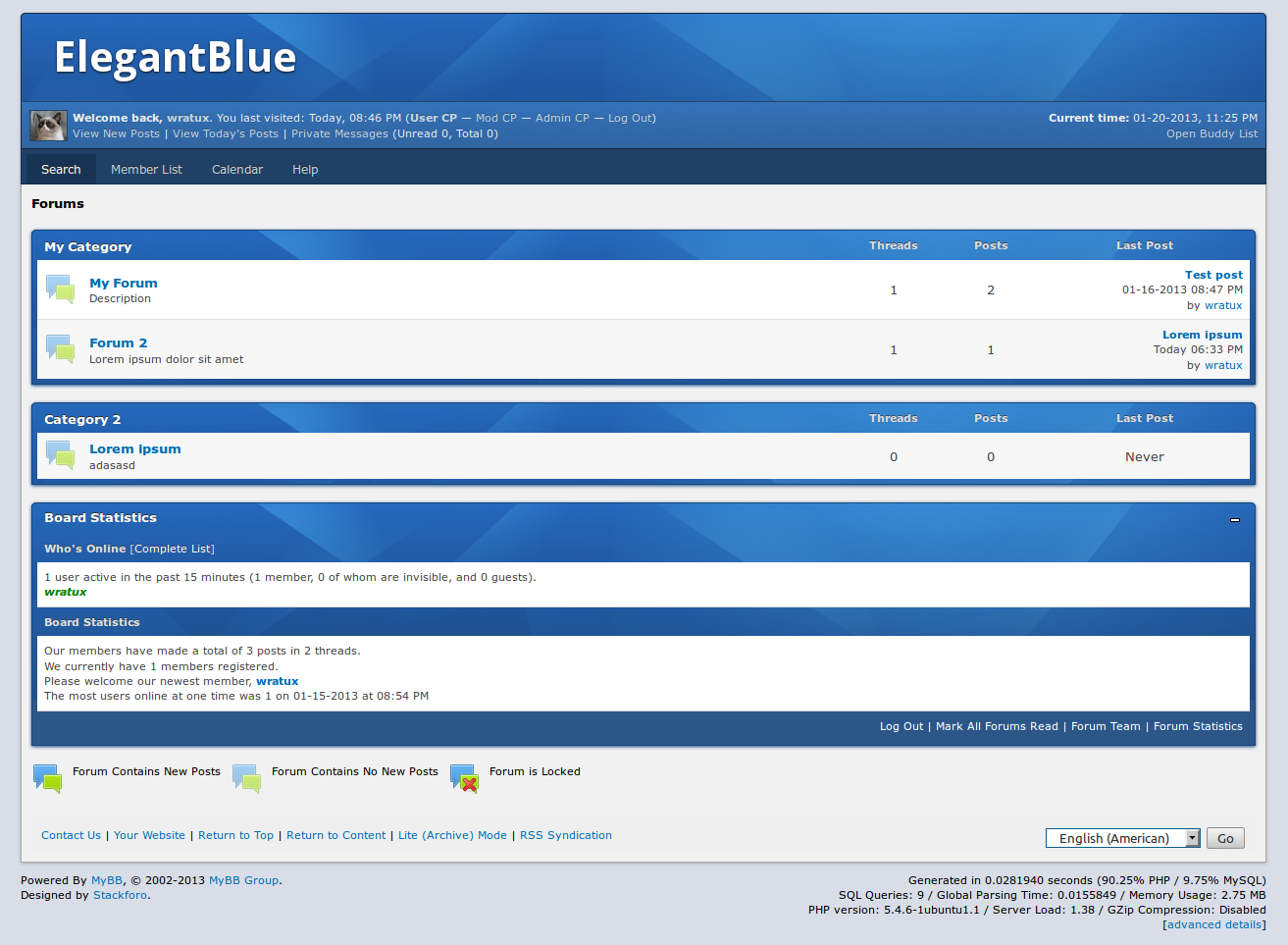Open wratux profile in My Forum last post
The image size is (1288, 945).
(x=1223, y=305)
